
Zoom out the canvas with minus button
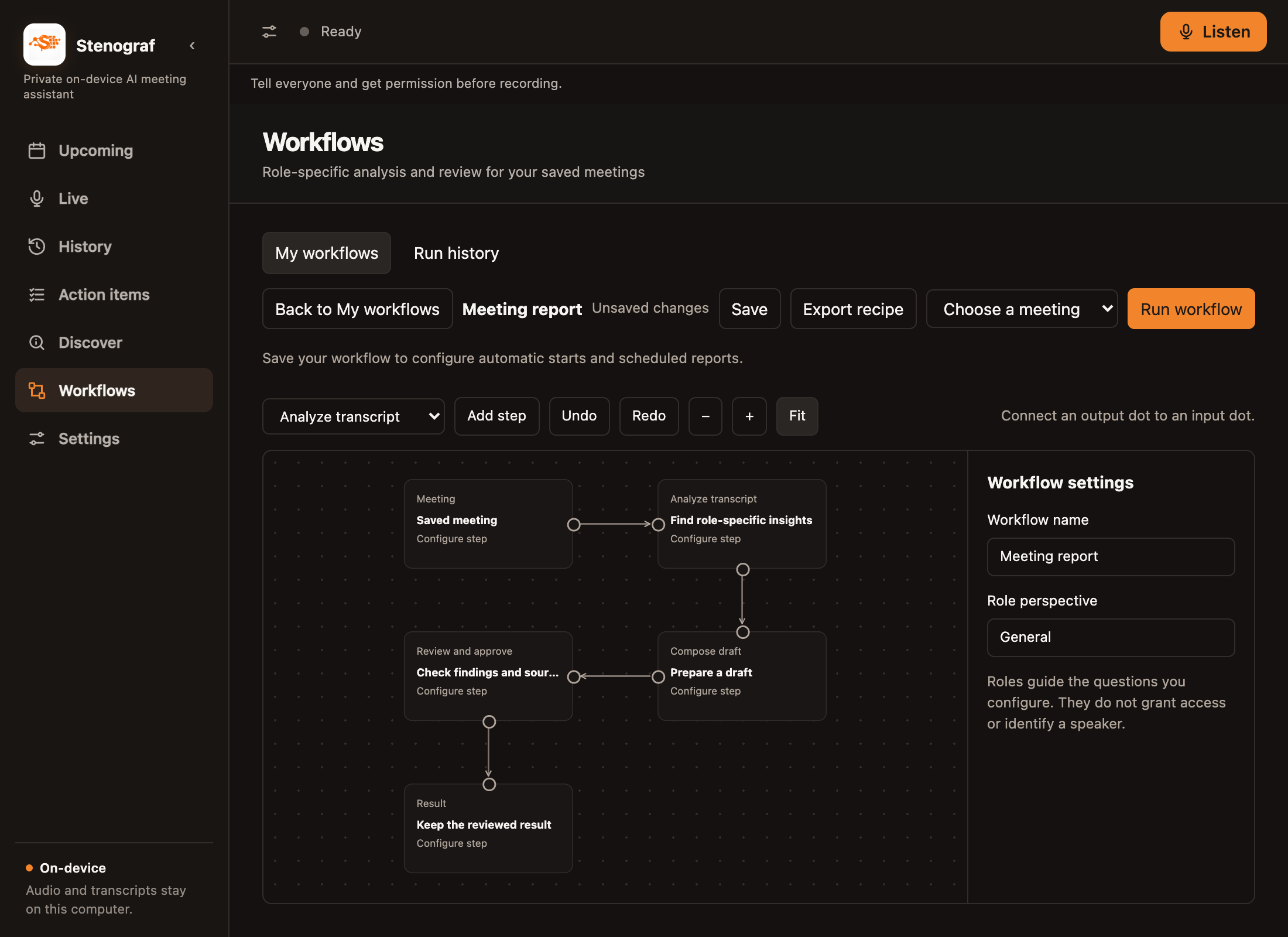coord(705,416)
